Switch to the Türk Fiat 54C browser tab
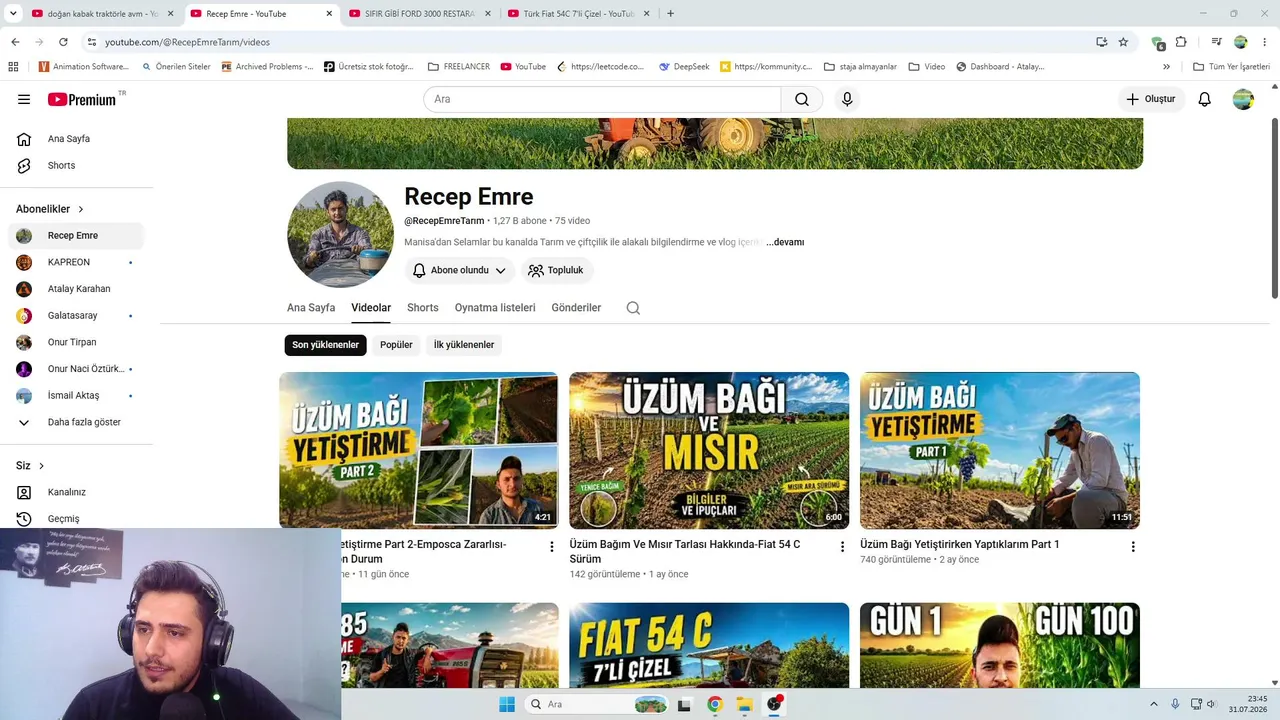Screen dimensions: 1280x720 pyautogui.click(x=580, y=14)
